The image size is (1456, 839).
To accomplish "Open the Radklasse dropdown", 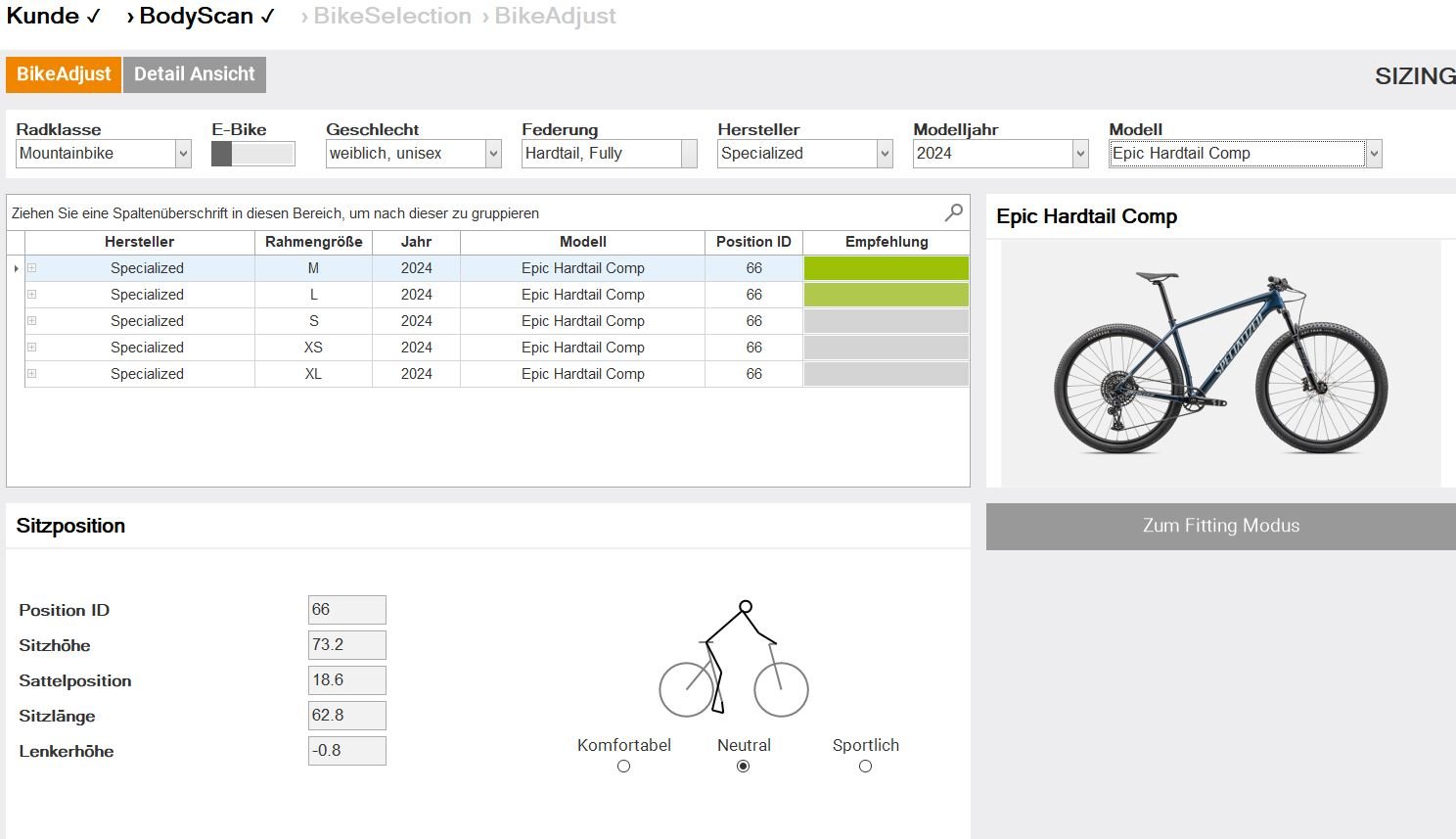I will click(182, 154).
